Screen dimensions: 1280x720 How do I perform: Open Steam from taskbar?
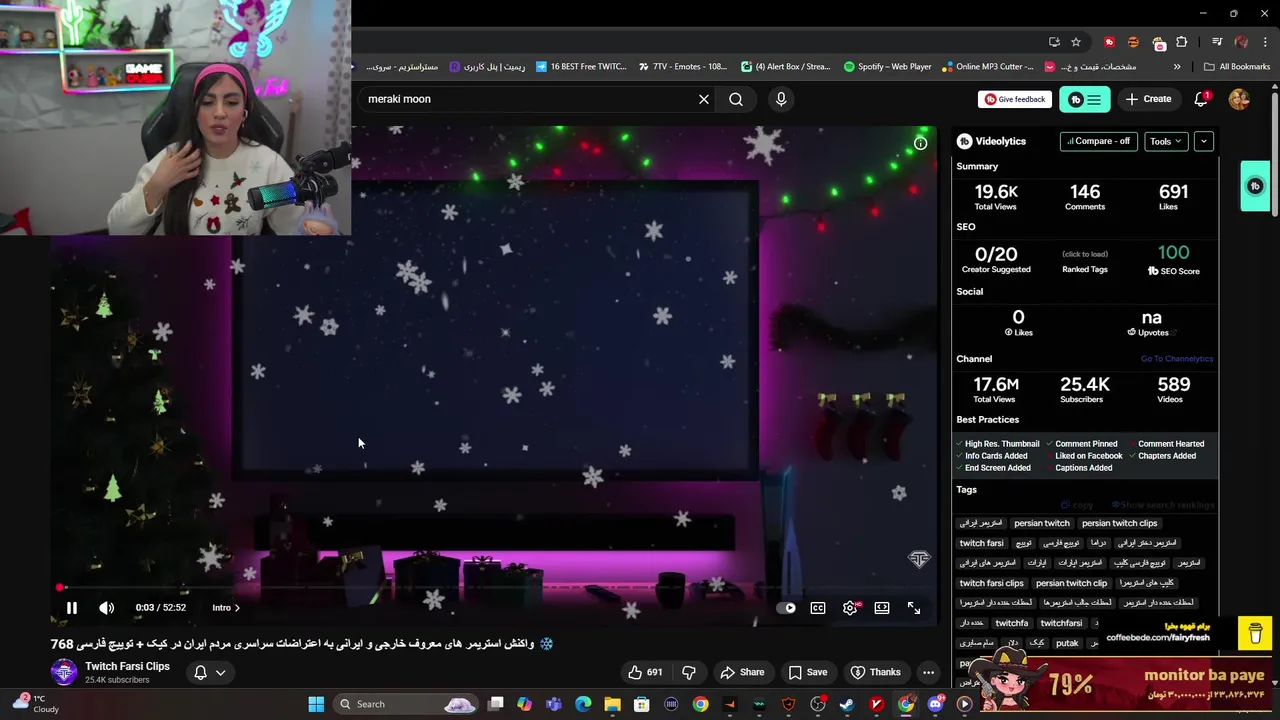tap(847, 704)
